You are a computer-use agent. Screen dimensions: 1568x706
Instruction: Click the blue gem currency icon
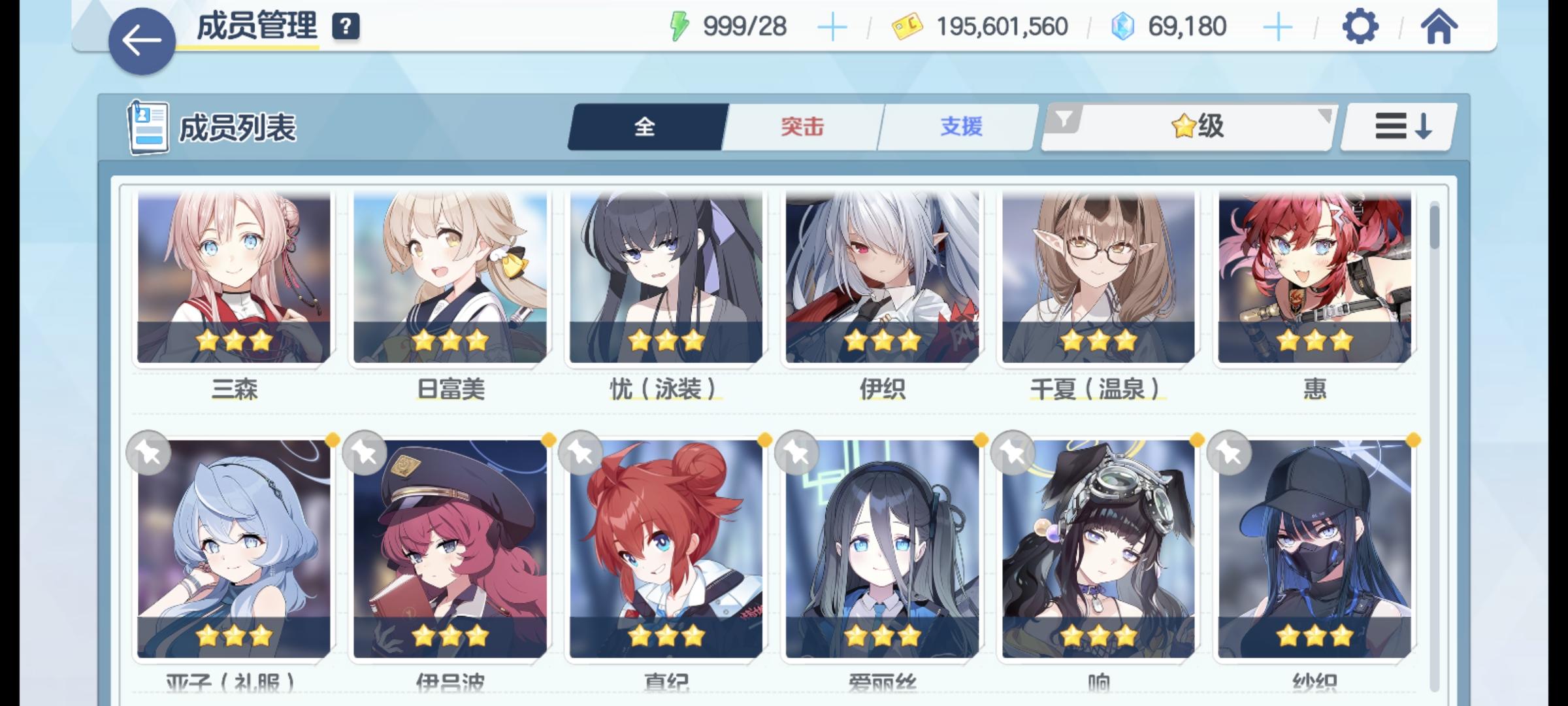1122,27
